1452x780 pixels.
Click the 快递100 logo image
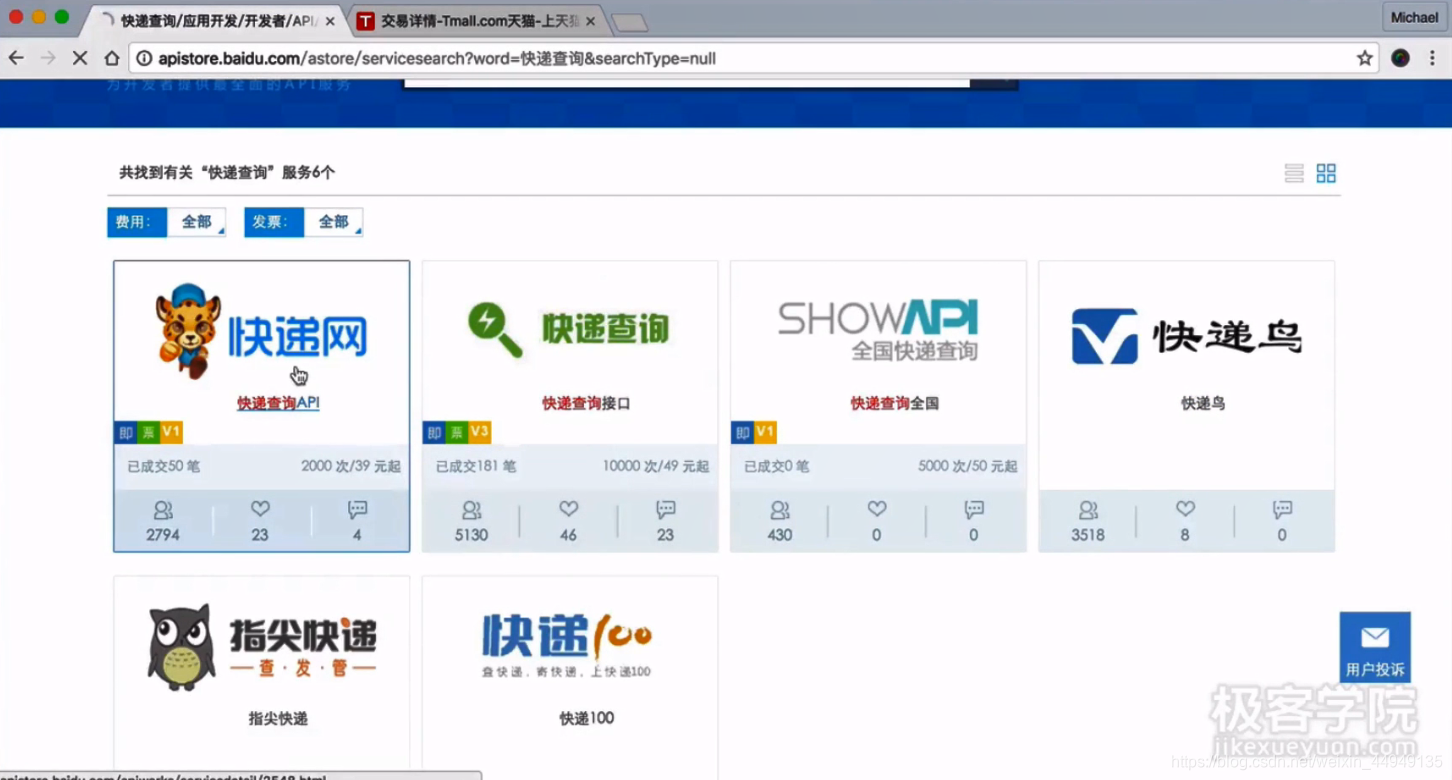567,644
